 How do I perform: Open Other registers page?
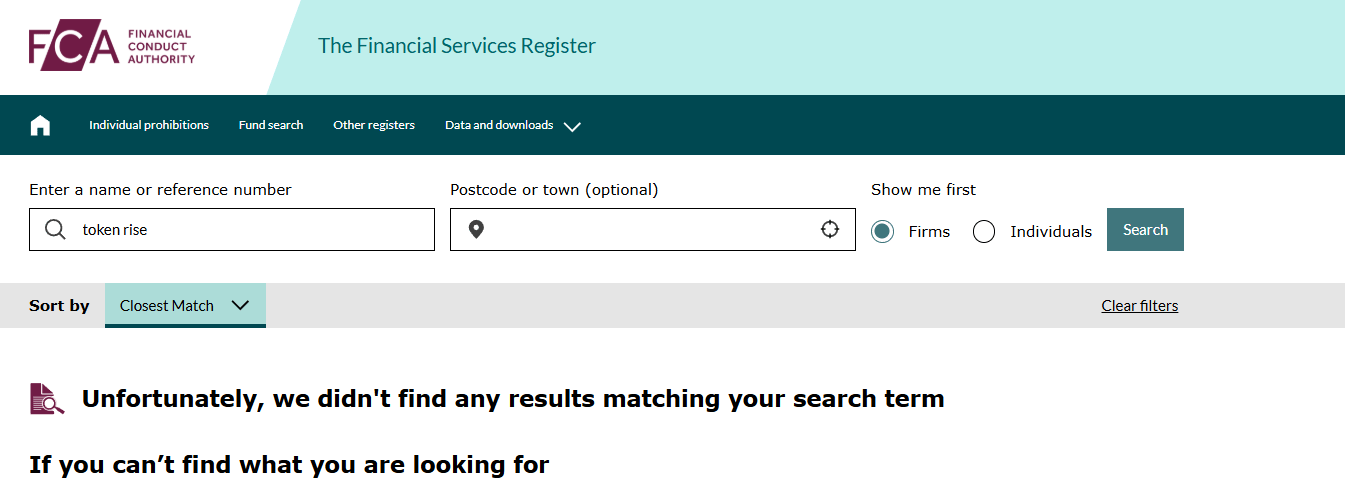374,125
